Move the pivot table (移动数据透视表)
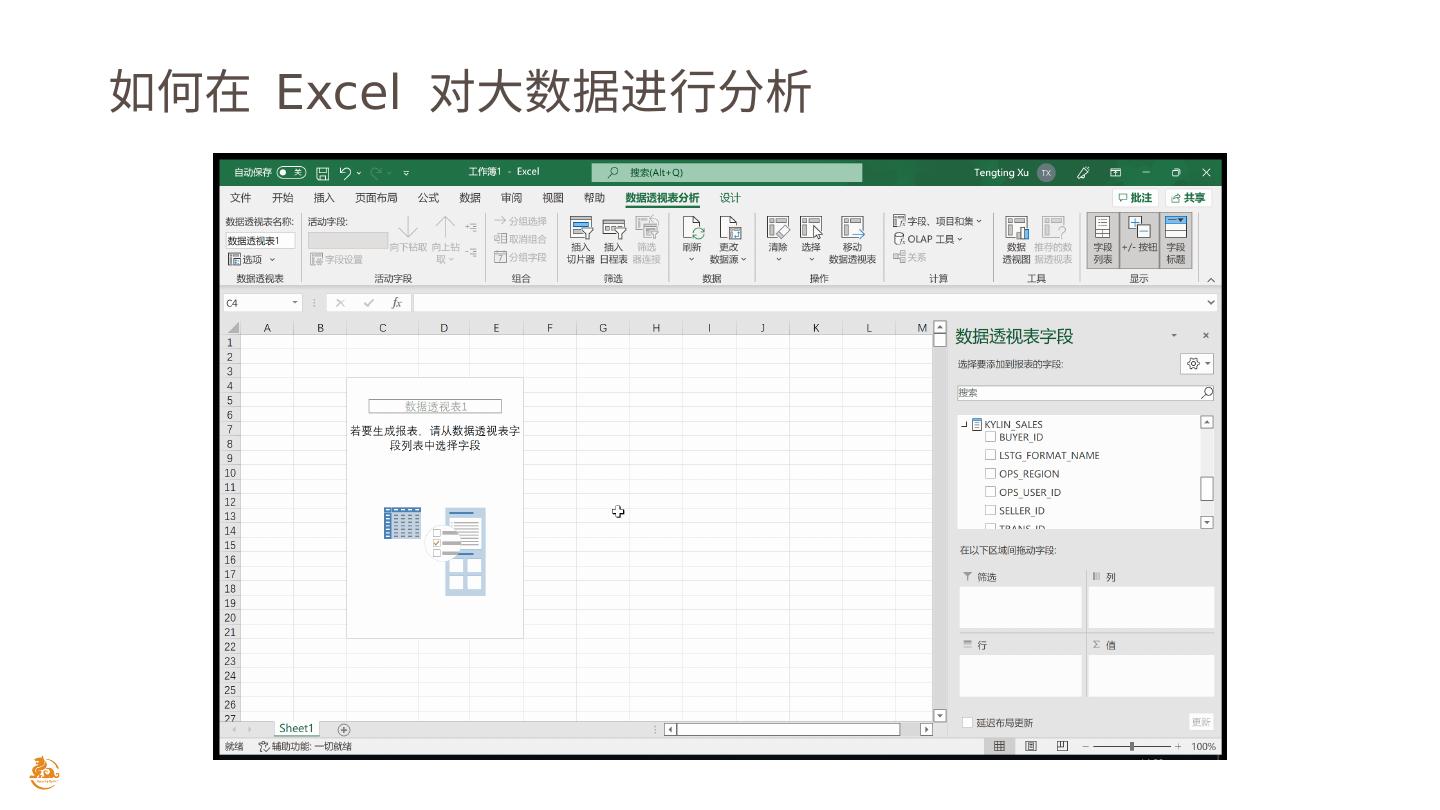This screenshot has height=810, width=1440. click(x=852, y=240)
